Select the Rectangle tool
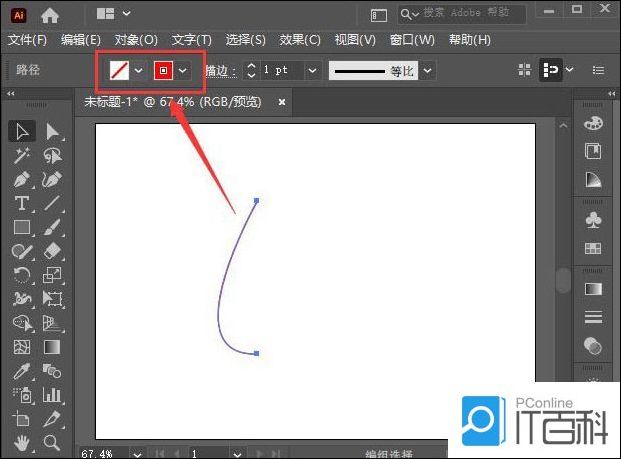The height and width of the screenshot is (459, 621). click(22, 227)
